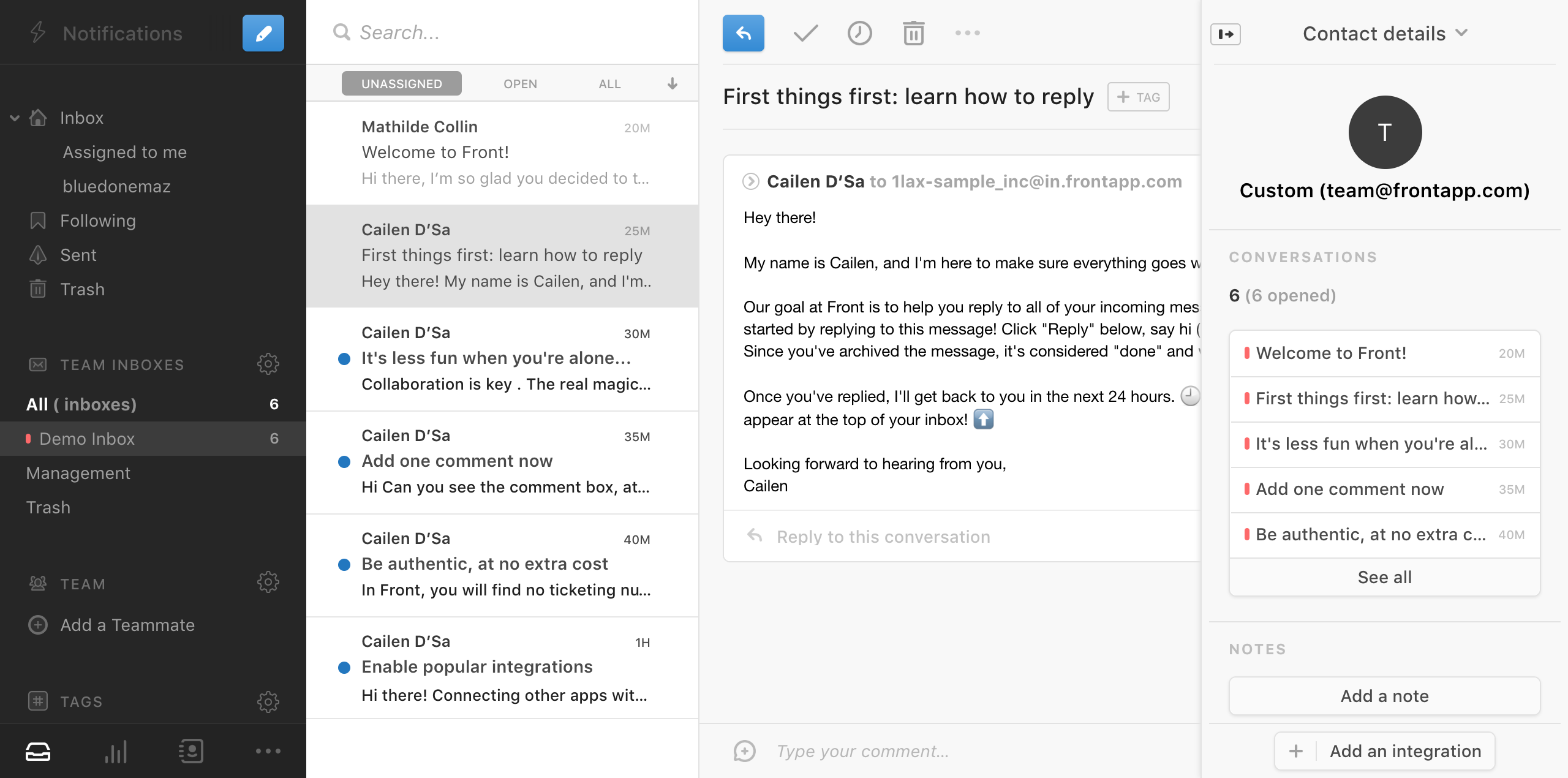Snooze the conversation with the clock icon
Viewport: 1568px width, 778px height.
click(859, 33)
